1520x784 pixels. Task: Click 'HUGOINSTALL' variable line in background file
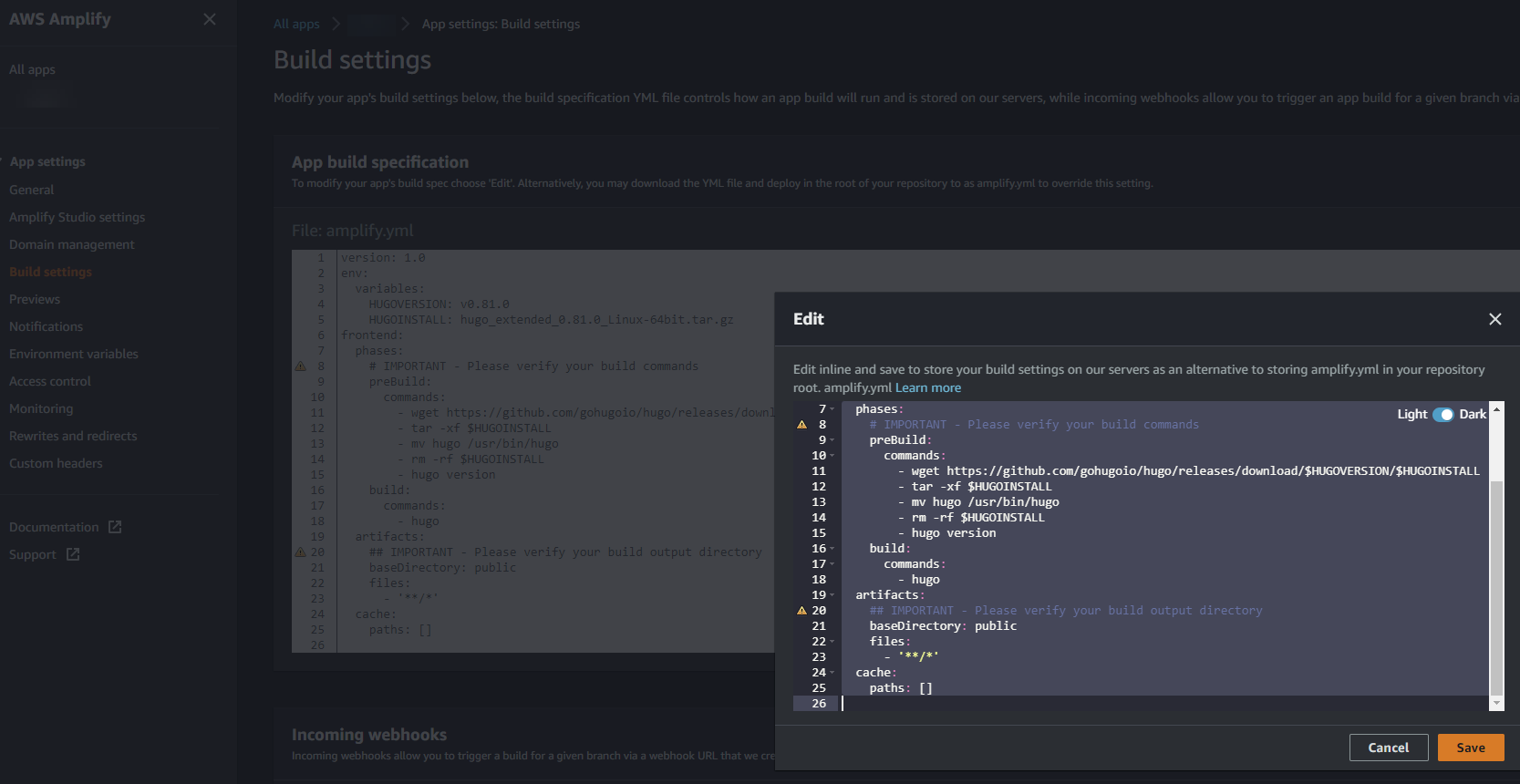(x=551, y=320)
